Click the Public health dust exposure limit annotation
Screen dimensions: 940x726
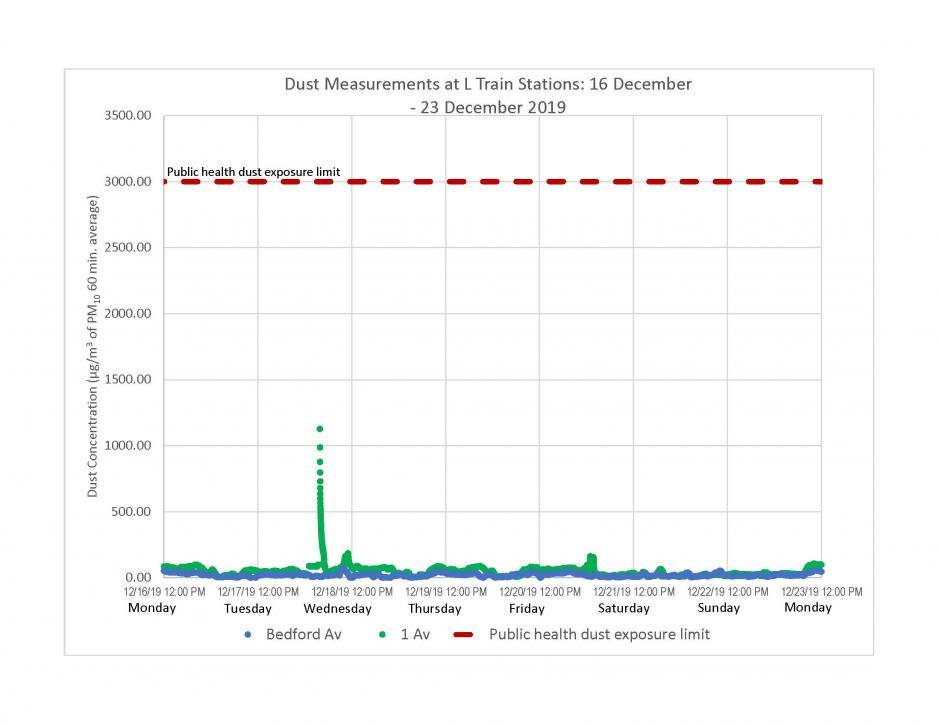pos(254,171)
